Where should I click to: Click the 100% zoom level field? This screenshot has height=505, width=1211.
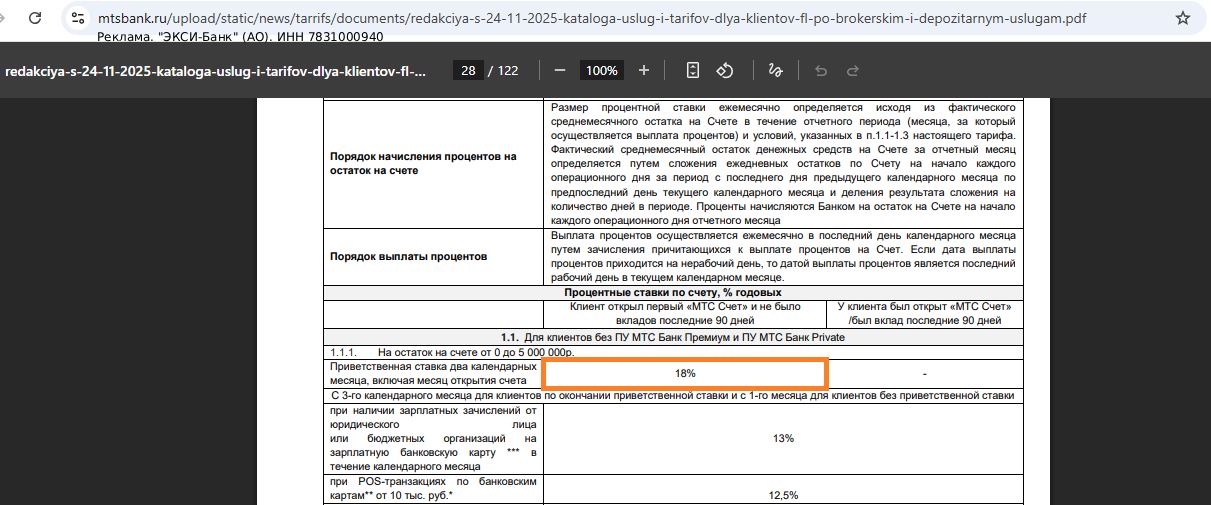click(x=602, y=70)
